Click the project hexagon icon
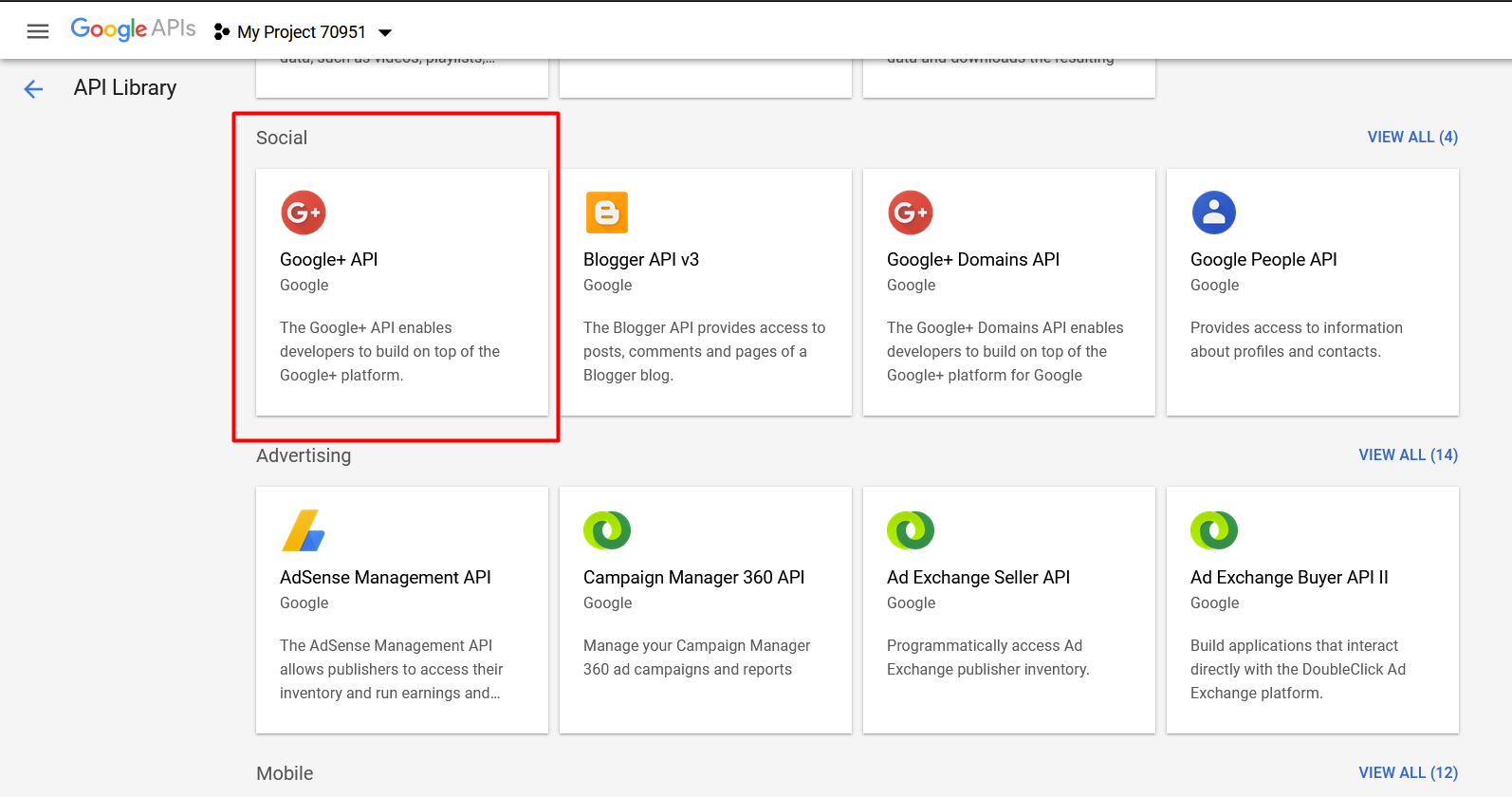The image size is (1512, 797). tap(222, 32)
